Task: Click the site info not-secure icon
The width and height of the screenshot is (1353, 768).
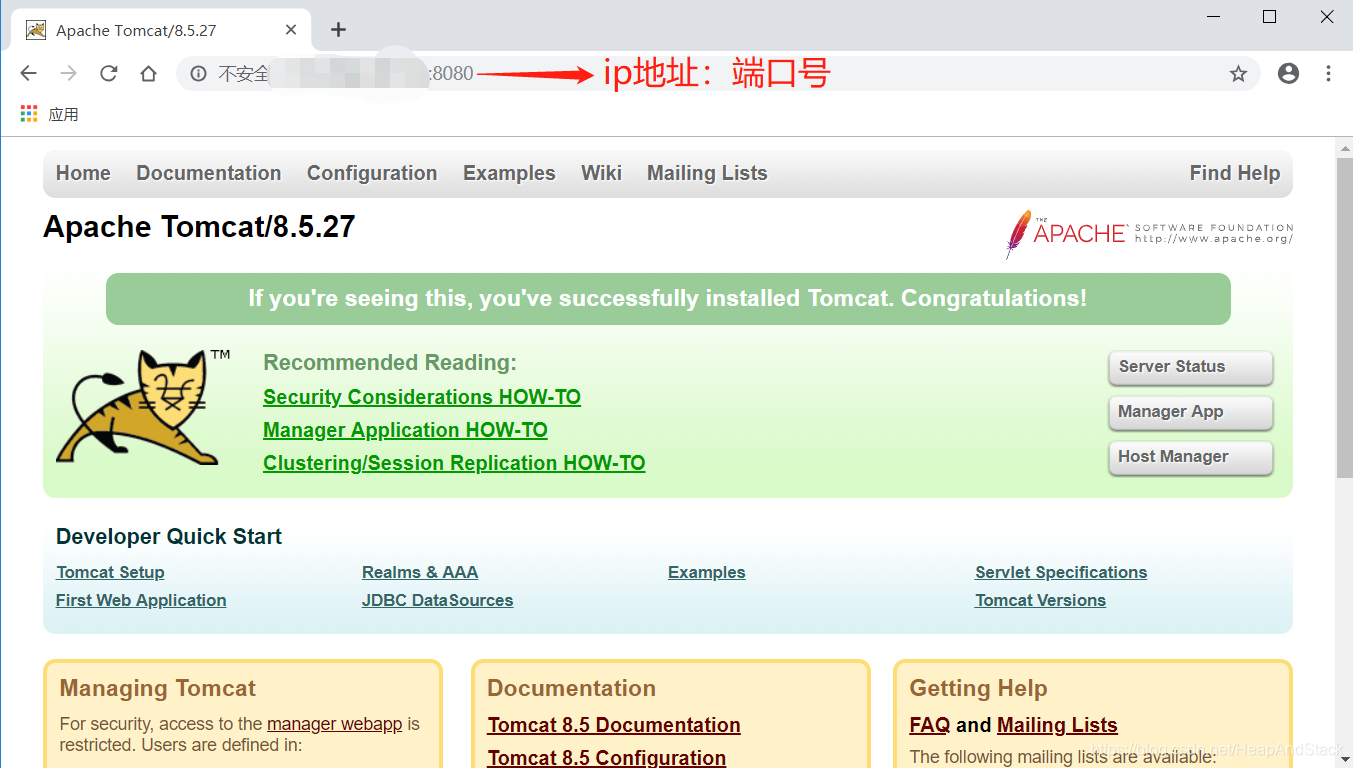Action: (x=198, y=73)
